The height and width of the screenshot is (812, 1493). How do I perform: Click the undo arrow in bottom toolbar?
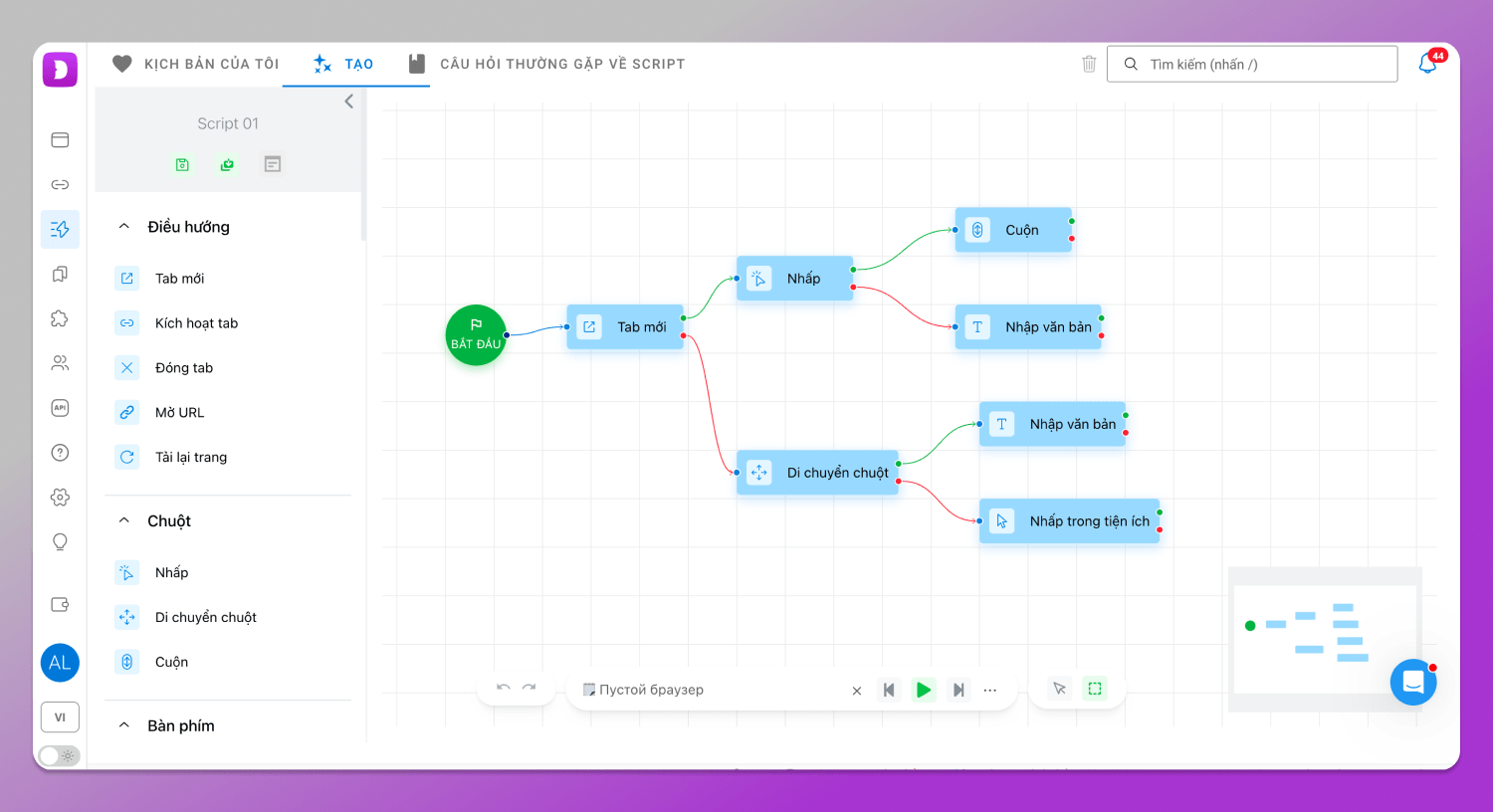click(x=504, y=689)
